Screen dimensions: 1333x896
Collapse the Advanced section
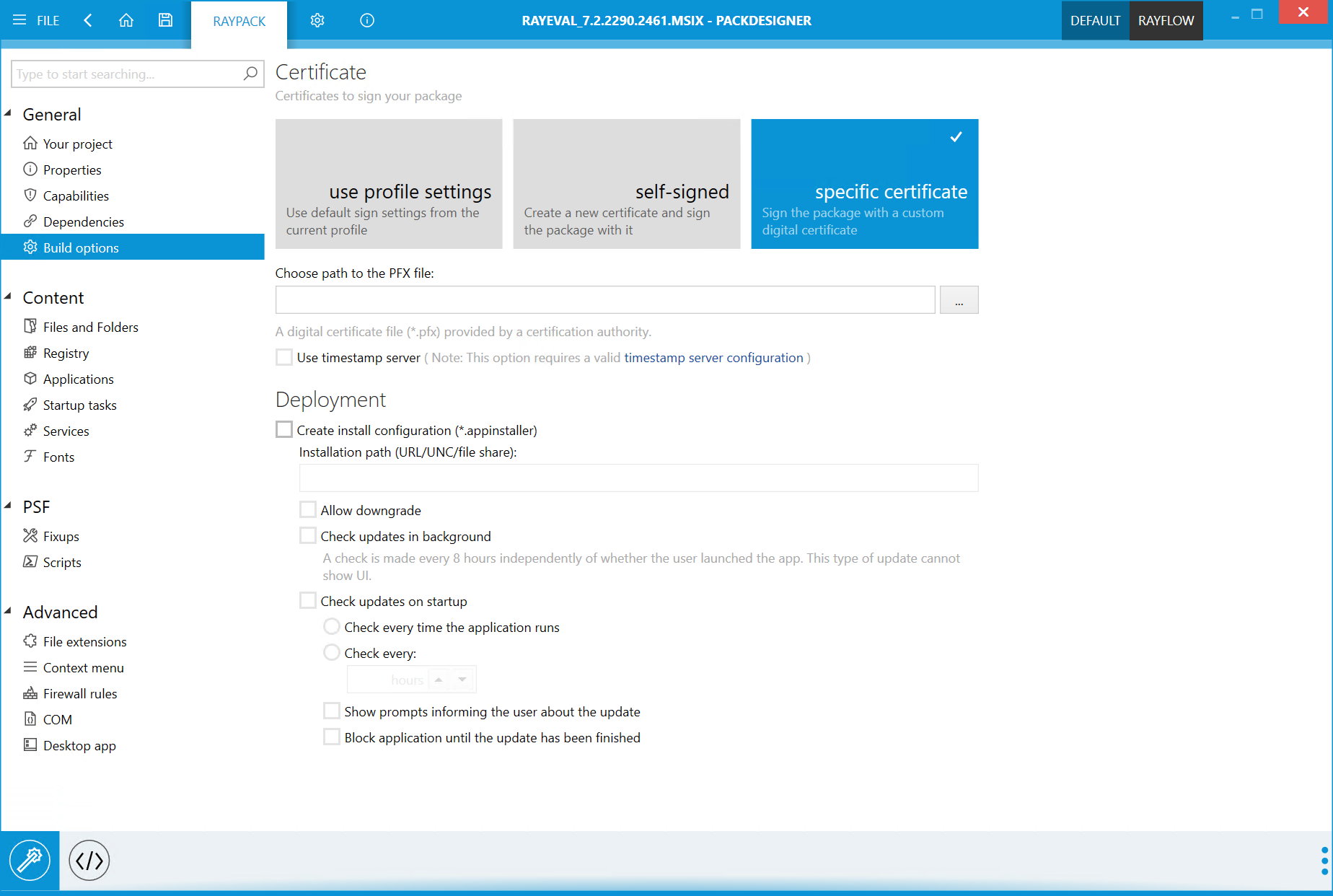pyautogui.click(x=9, y=610)
